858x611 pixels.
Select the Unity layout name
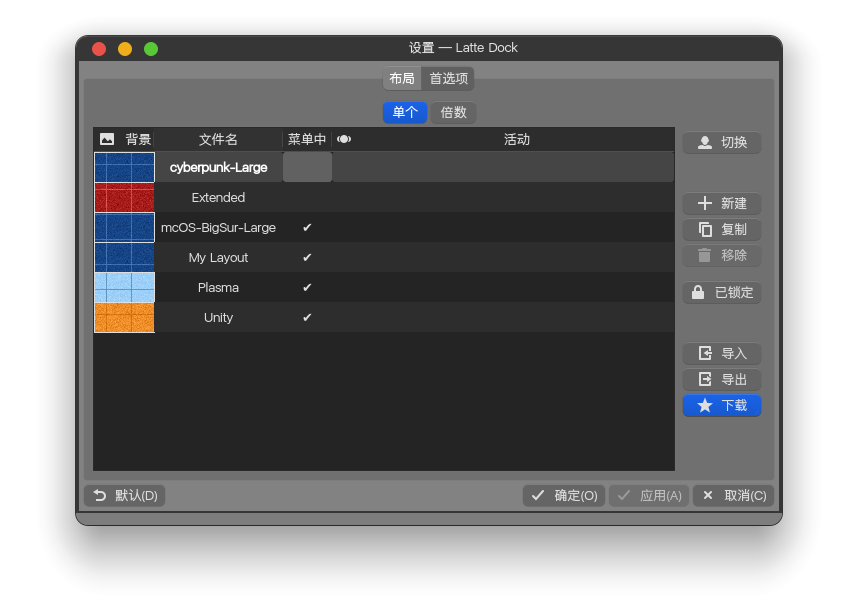click(x=218, y=318)
